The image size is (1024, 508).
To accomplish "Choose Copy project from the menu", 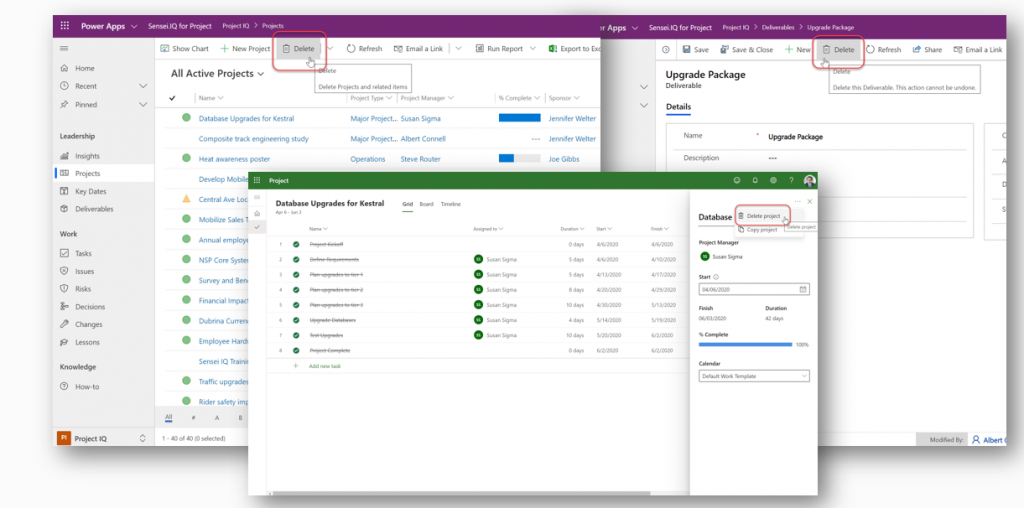I will click(x=758, y=230).
